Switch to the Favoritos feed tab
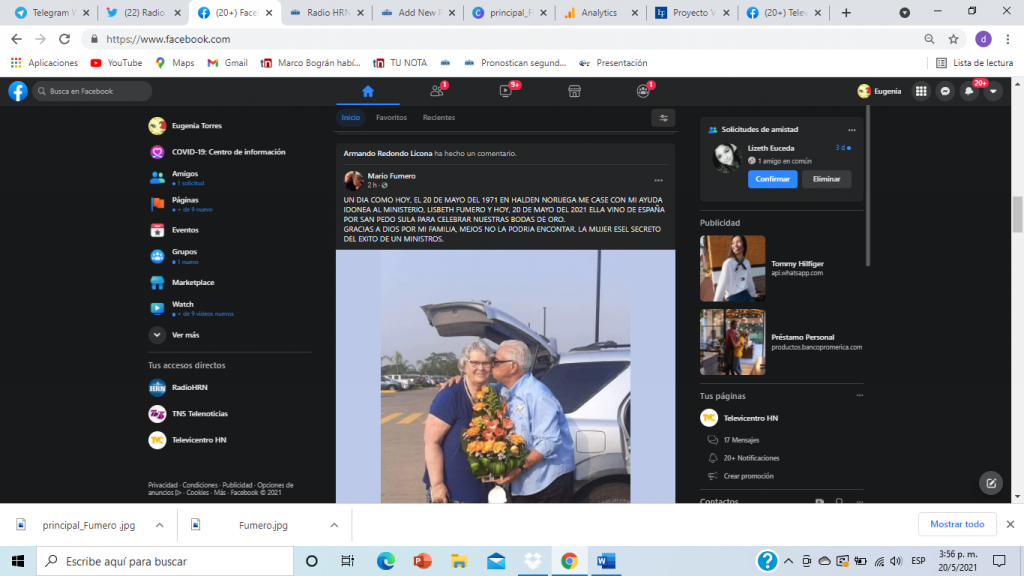The width and height of the screenshot is (1024, 576). (391, 118)
